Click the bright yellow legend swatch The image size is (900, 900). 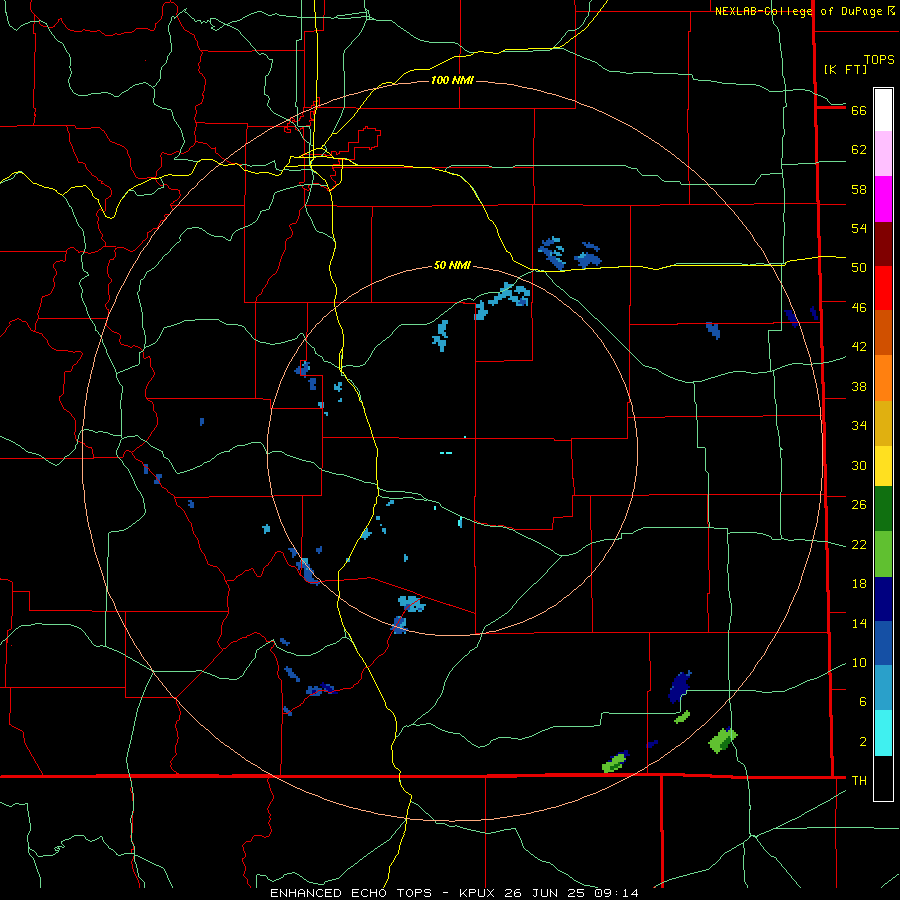coord(883,465)
